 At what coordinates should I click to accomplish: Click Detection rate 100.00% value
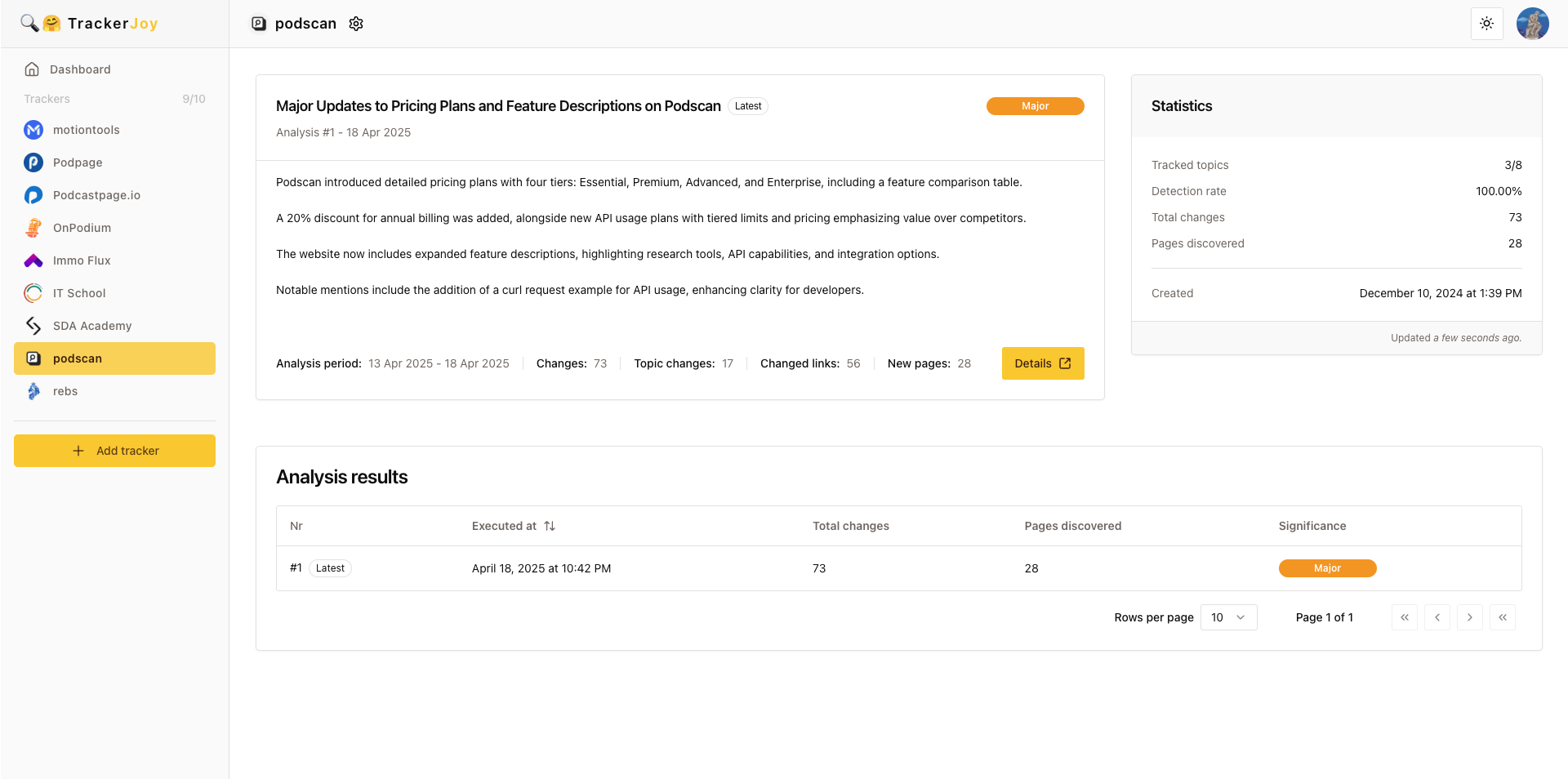pyautogui.click(x=1499, y=191)
